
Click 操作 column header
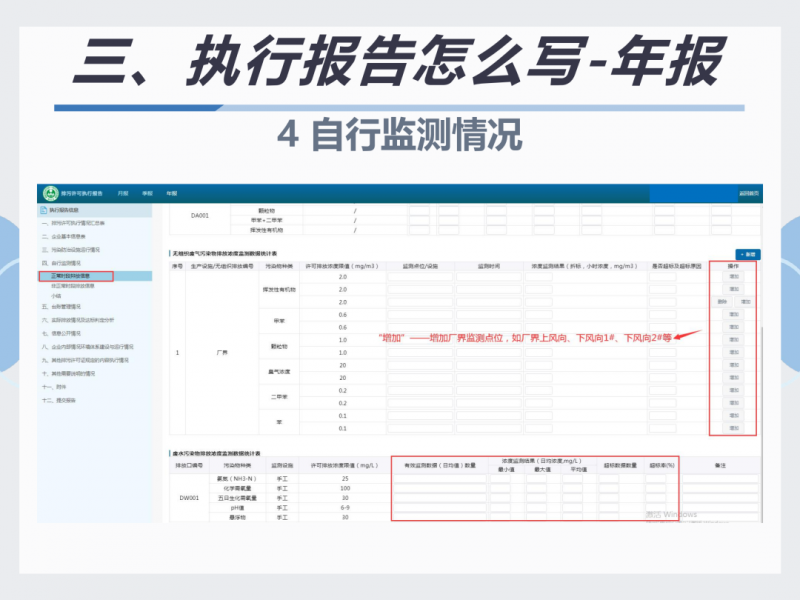point(733,266)
